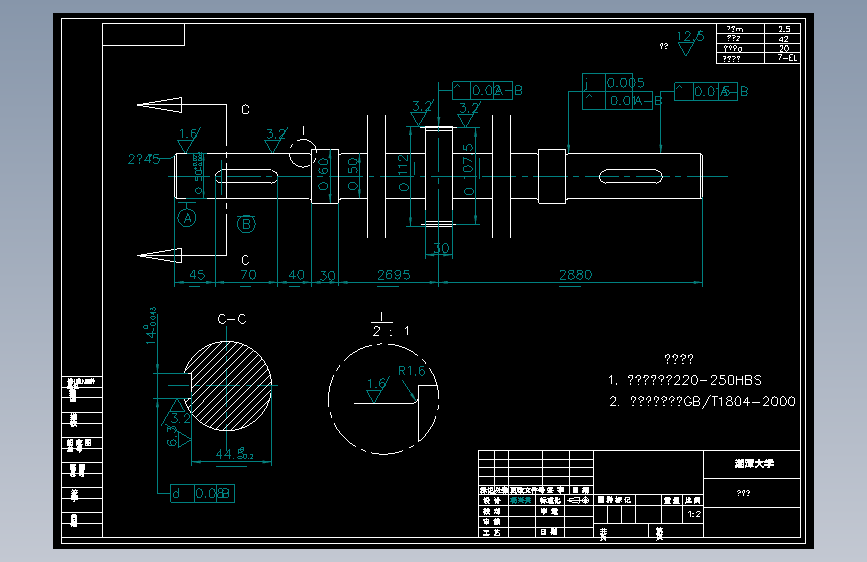Viewport: 867px width, 562px height.
Task: Click the 7-EL cell in parameter table
Action: (x=782, y=58)
